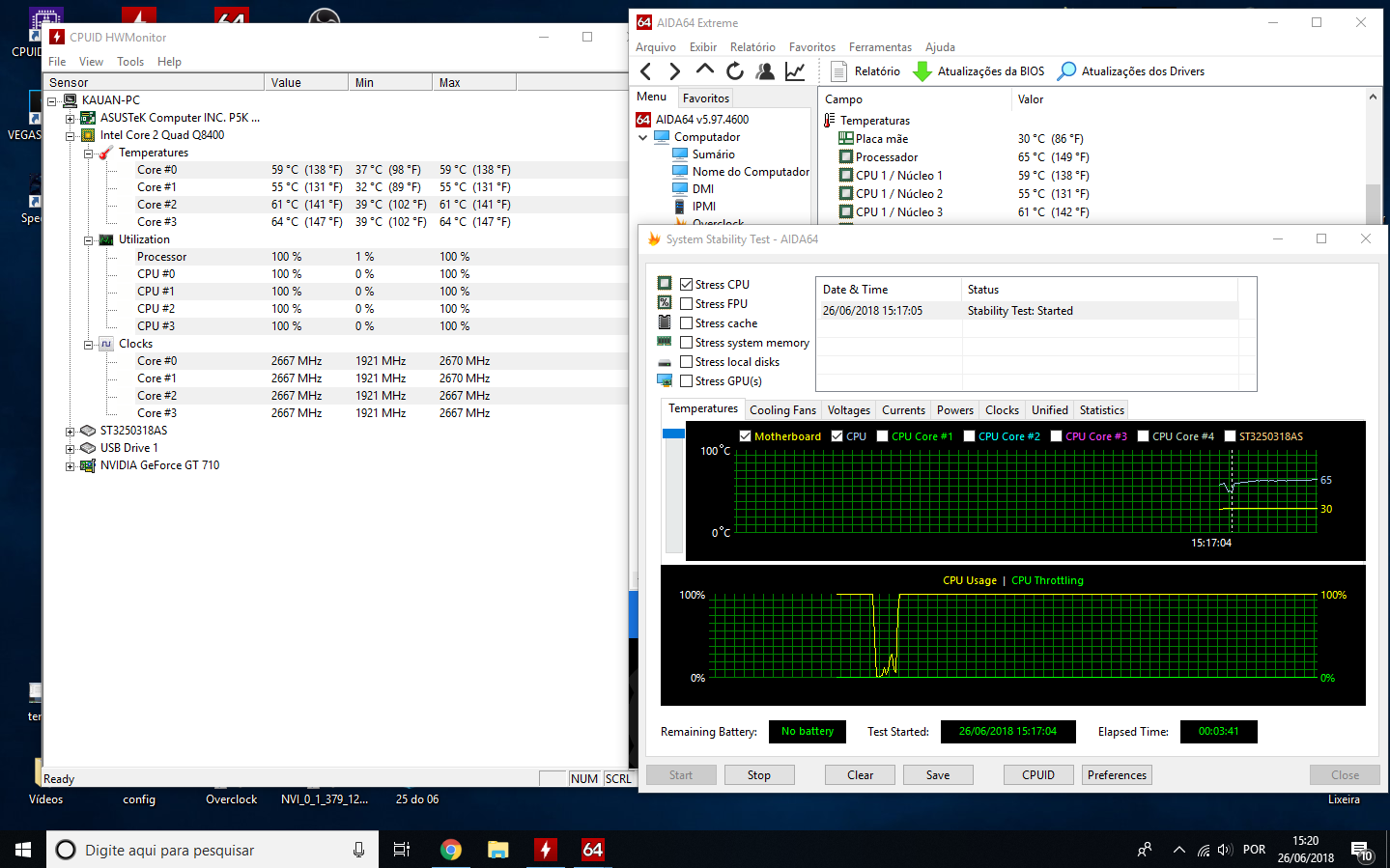Enable Stress system memory checkbox
Screen dimensions: 1390x868
click(x=687, y=343)
